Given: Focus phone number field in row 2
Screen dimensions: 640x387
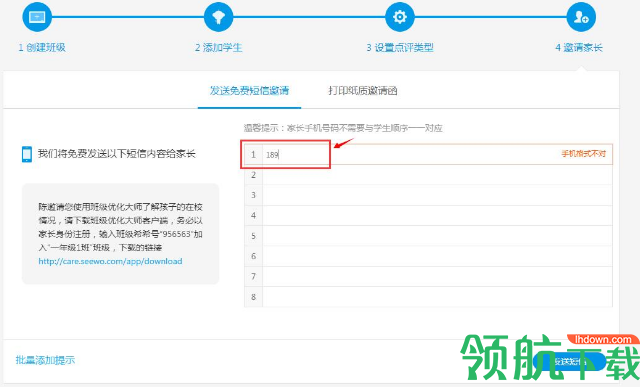Looking at the screenshot, I should coord(437,175).
